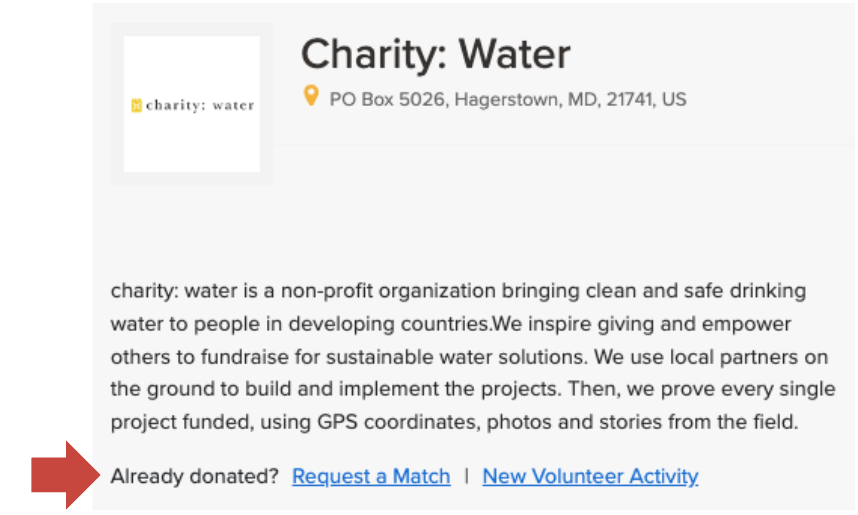The width and height of the screenshot is (858, 515).
Task: Click the Request a Match link
Action: coord(371,477)
